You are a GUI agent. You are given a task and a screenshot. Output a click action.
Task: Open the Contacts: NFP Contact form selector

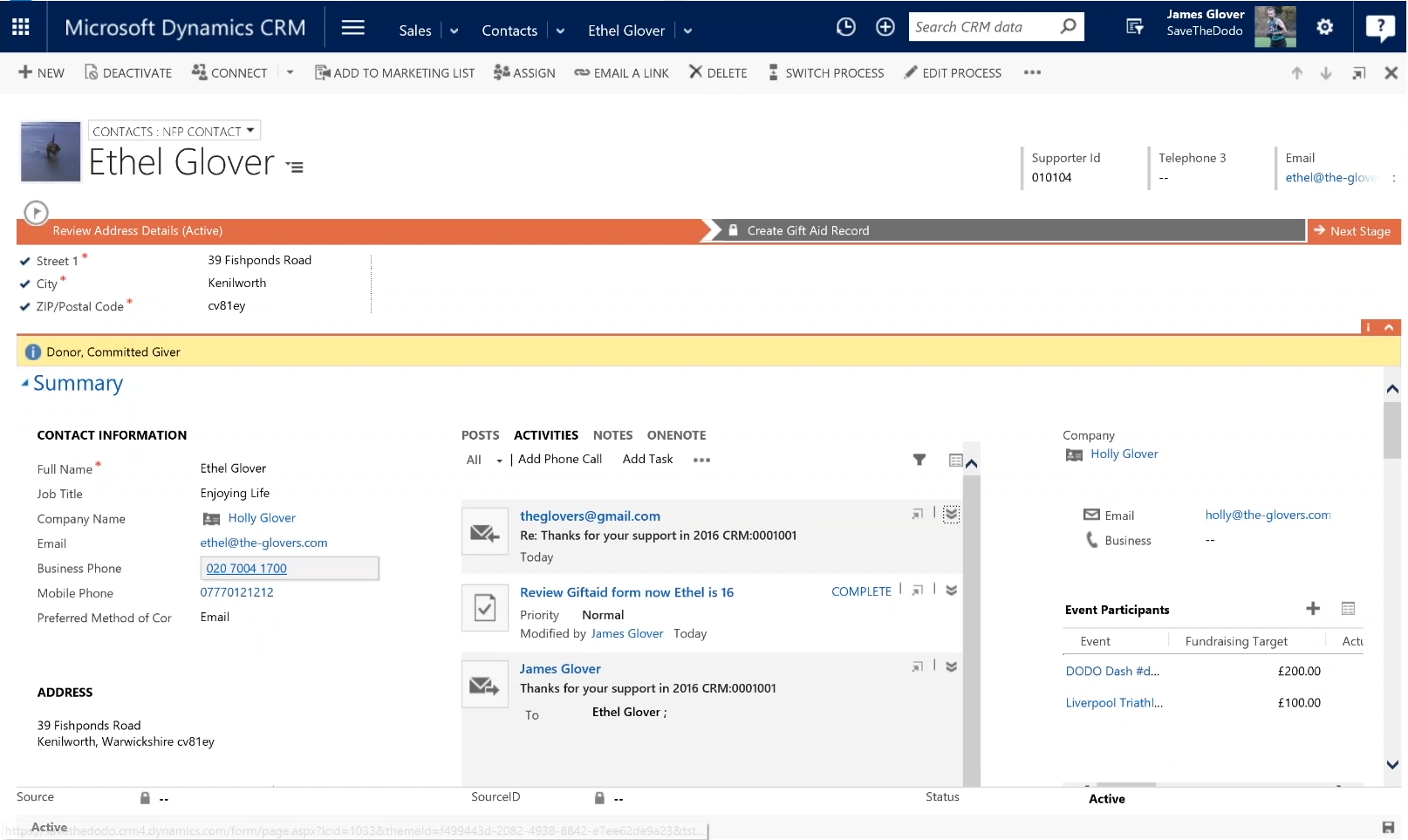click(x=174, y=131)
